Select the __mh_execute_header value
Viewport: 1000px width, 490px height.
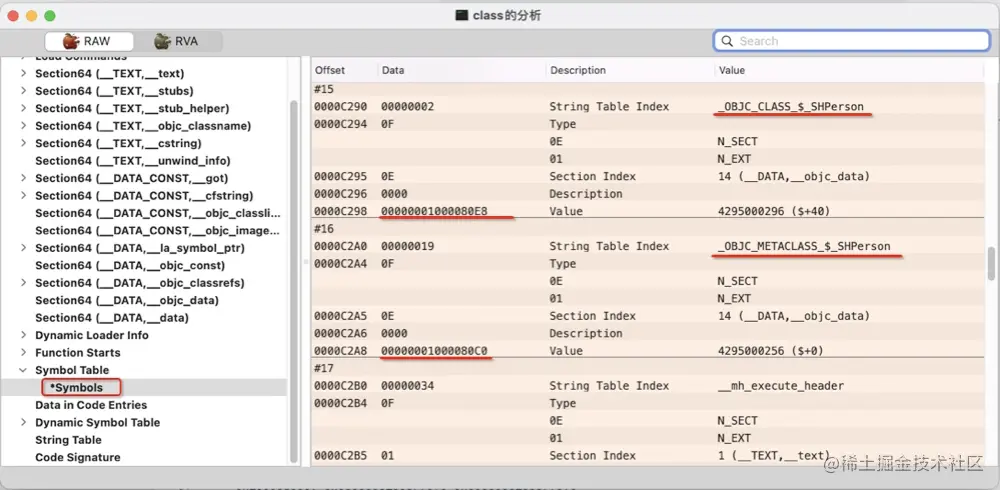(781, 386)
